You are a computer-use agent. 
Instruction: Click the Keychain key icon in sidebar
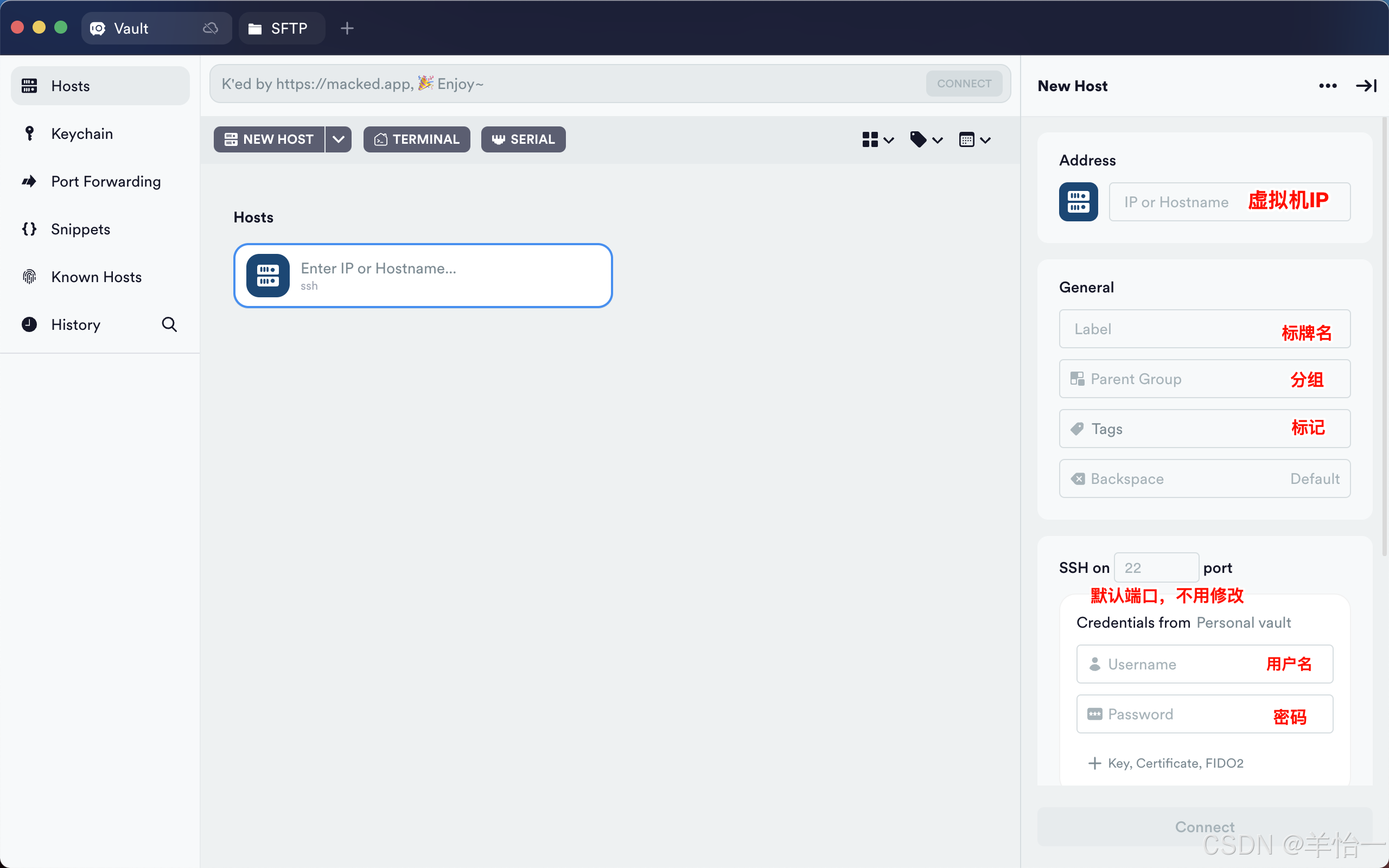29,134
